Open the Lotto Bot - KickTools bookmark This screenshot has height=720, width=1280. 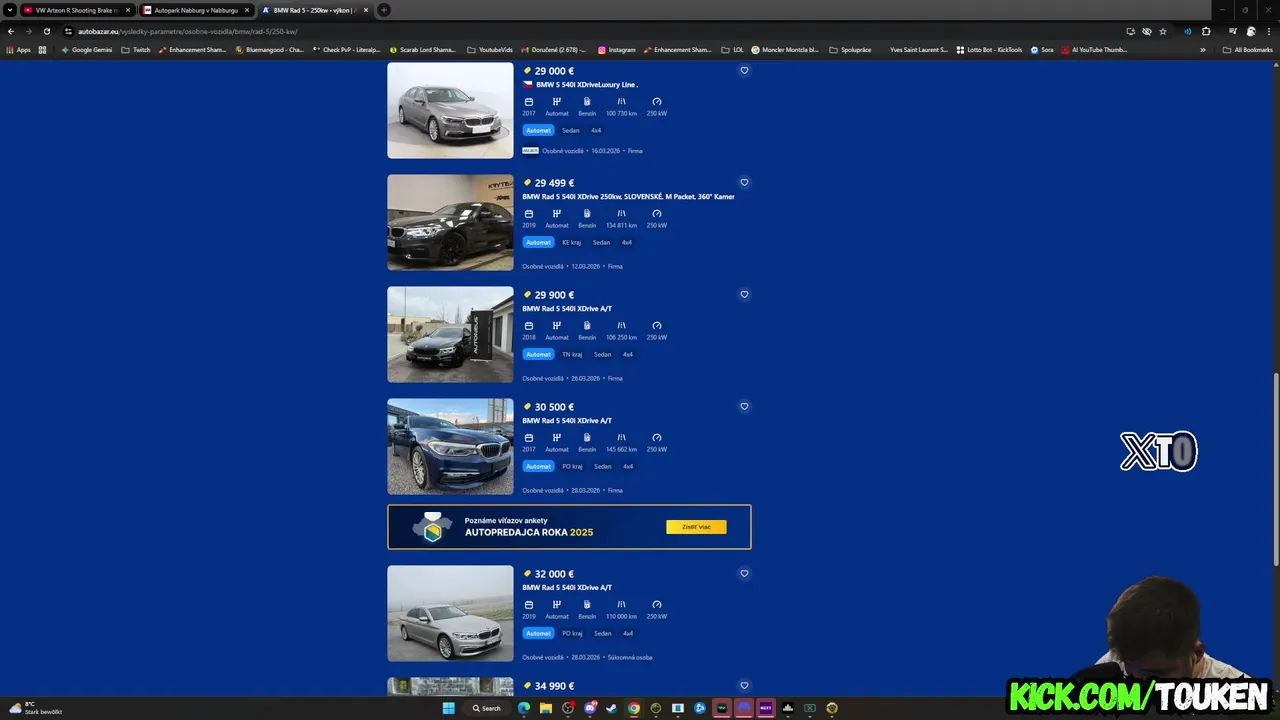tap(989, 50)
